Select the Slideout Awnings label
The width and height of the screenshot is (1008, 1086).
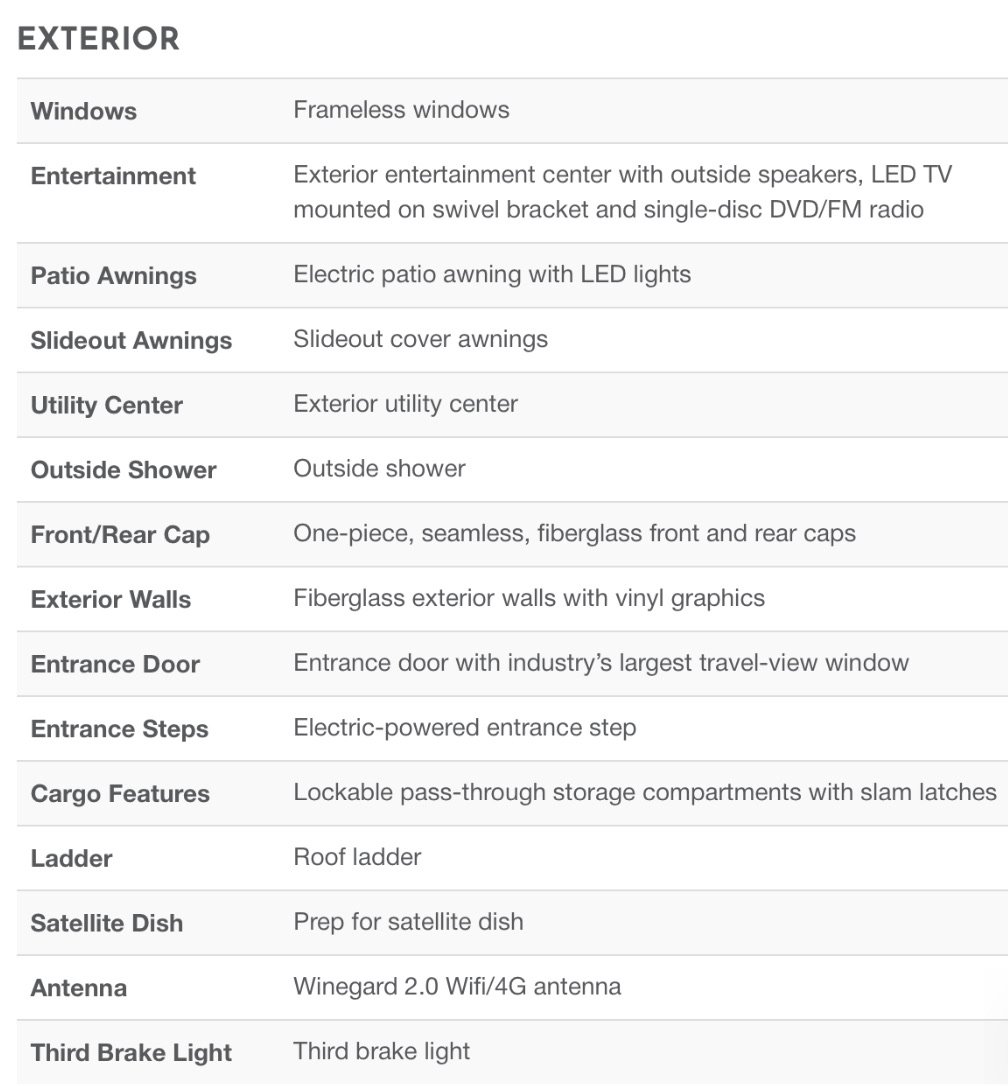[x=131, y=341]
